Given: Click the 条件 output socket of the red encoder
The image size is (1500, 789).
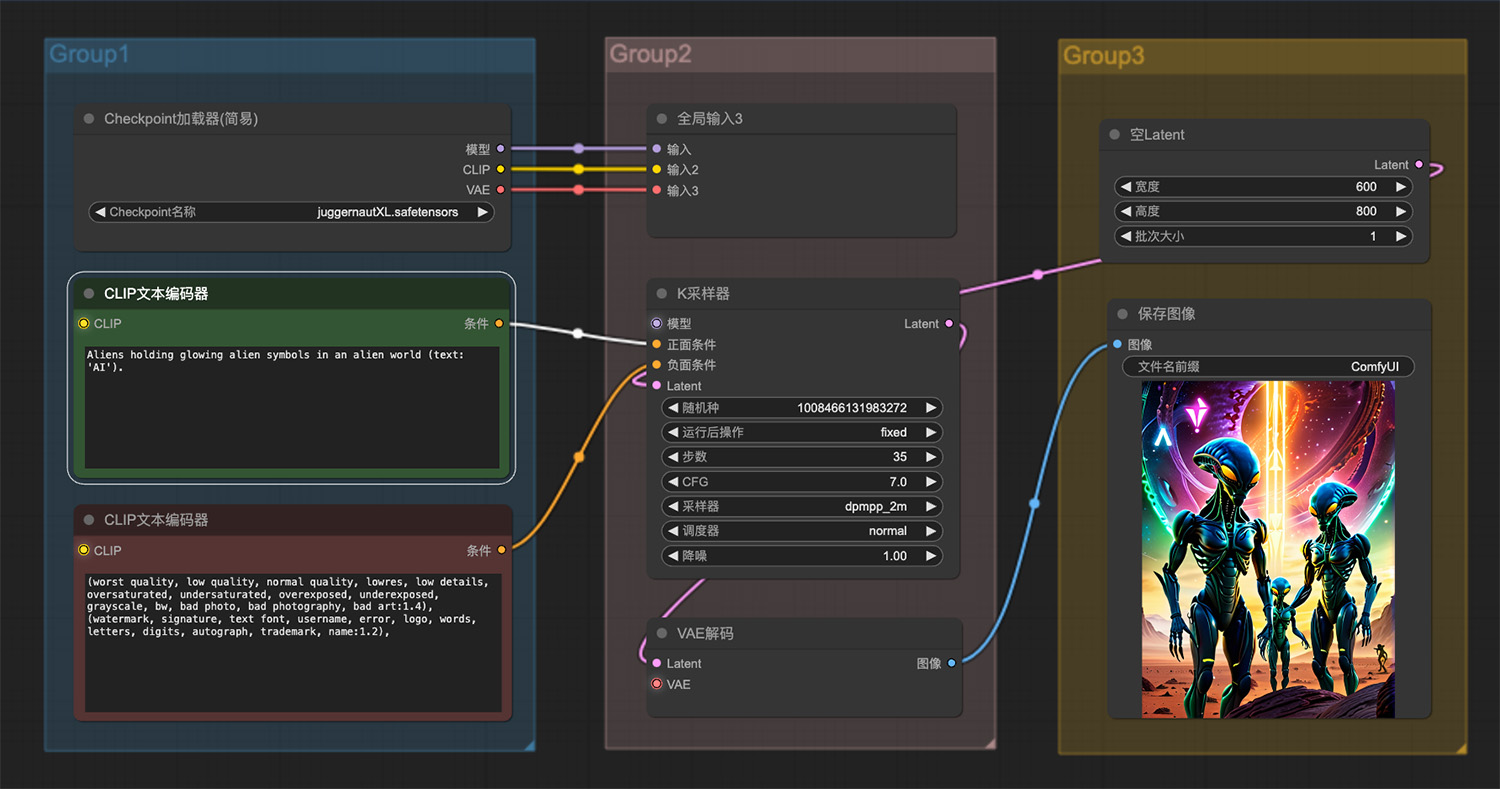Looking at the screenshot, I should 501,549.
